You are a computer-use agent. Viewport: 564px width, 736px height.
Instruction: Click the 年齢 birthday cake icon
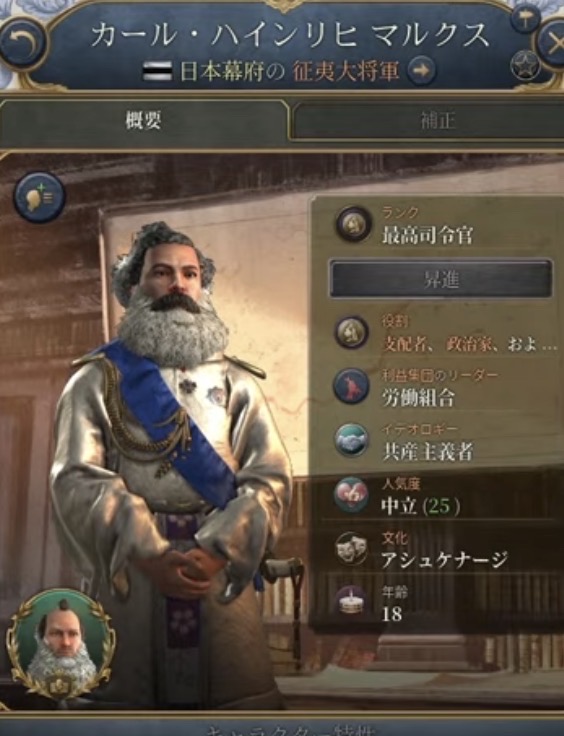(352, 602)
